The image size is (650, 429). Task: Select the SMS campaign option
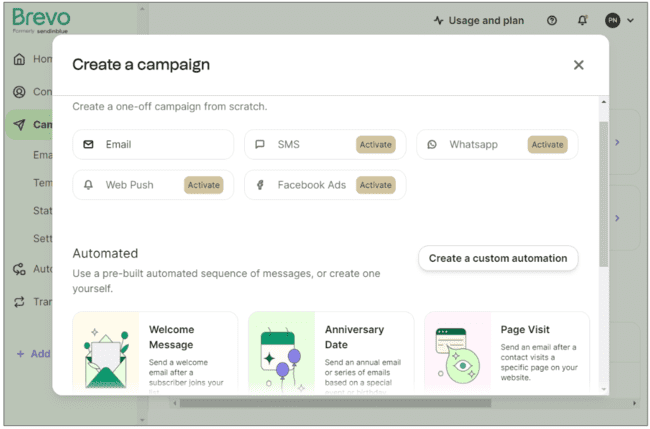tap(325, 145)
